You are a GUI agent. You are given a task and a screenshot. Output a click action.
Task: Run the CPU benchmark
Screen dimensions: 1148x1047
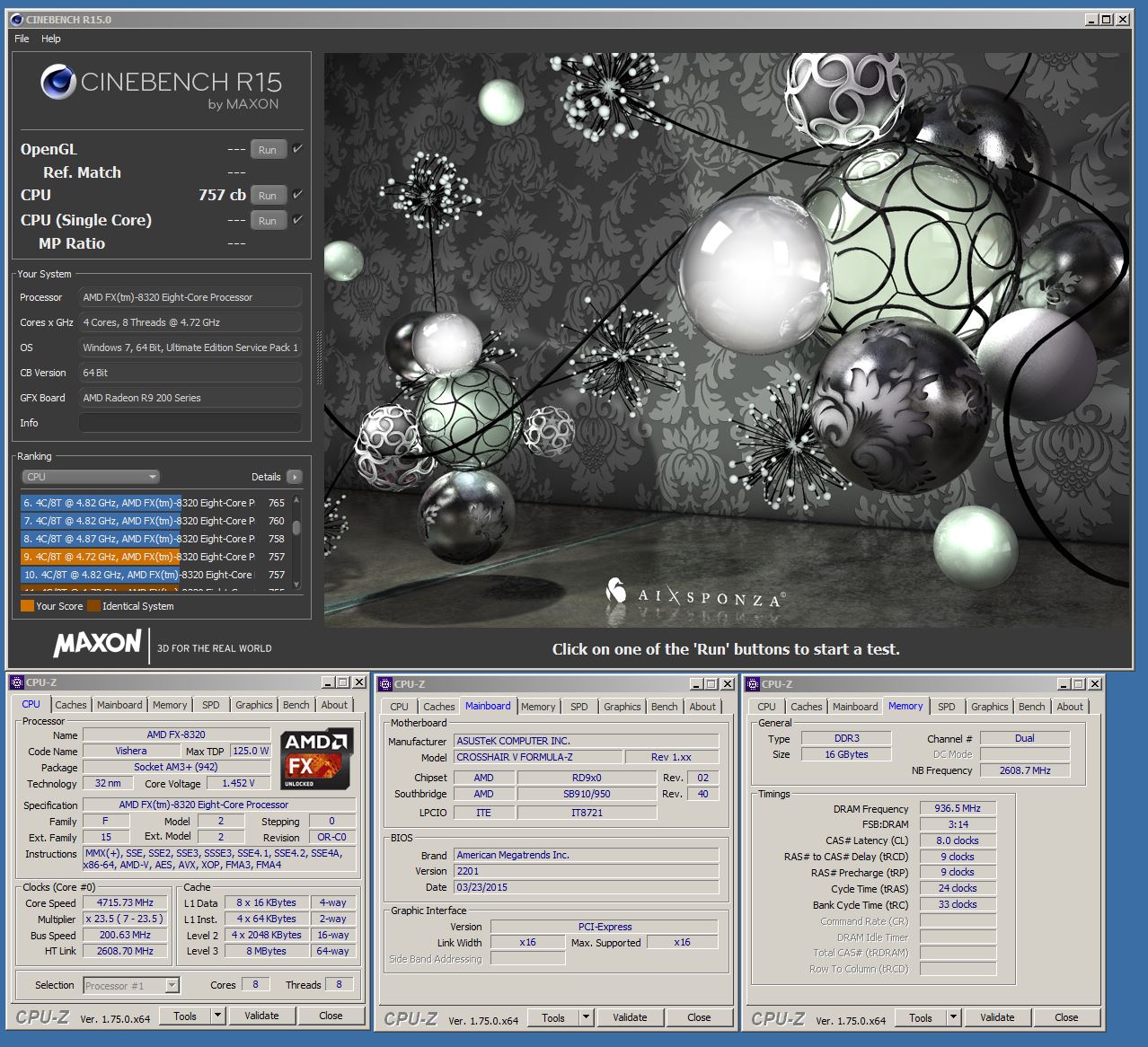point(268,196)
